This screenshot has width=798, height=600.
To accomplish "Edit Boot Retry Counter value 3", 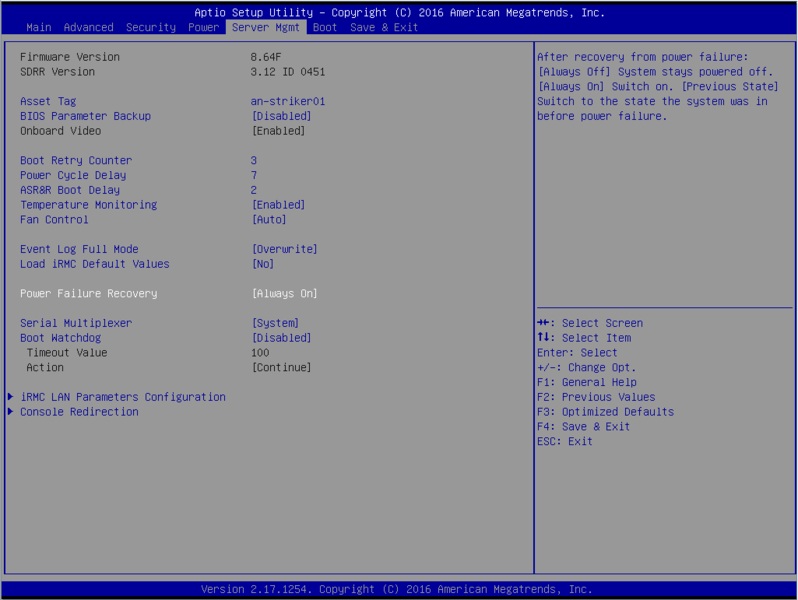I will coord(254,160).
